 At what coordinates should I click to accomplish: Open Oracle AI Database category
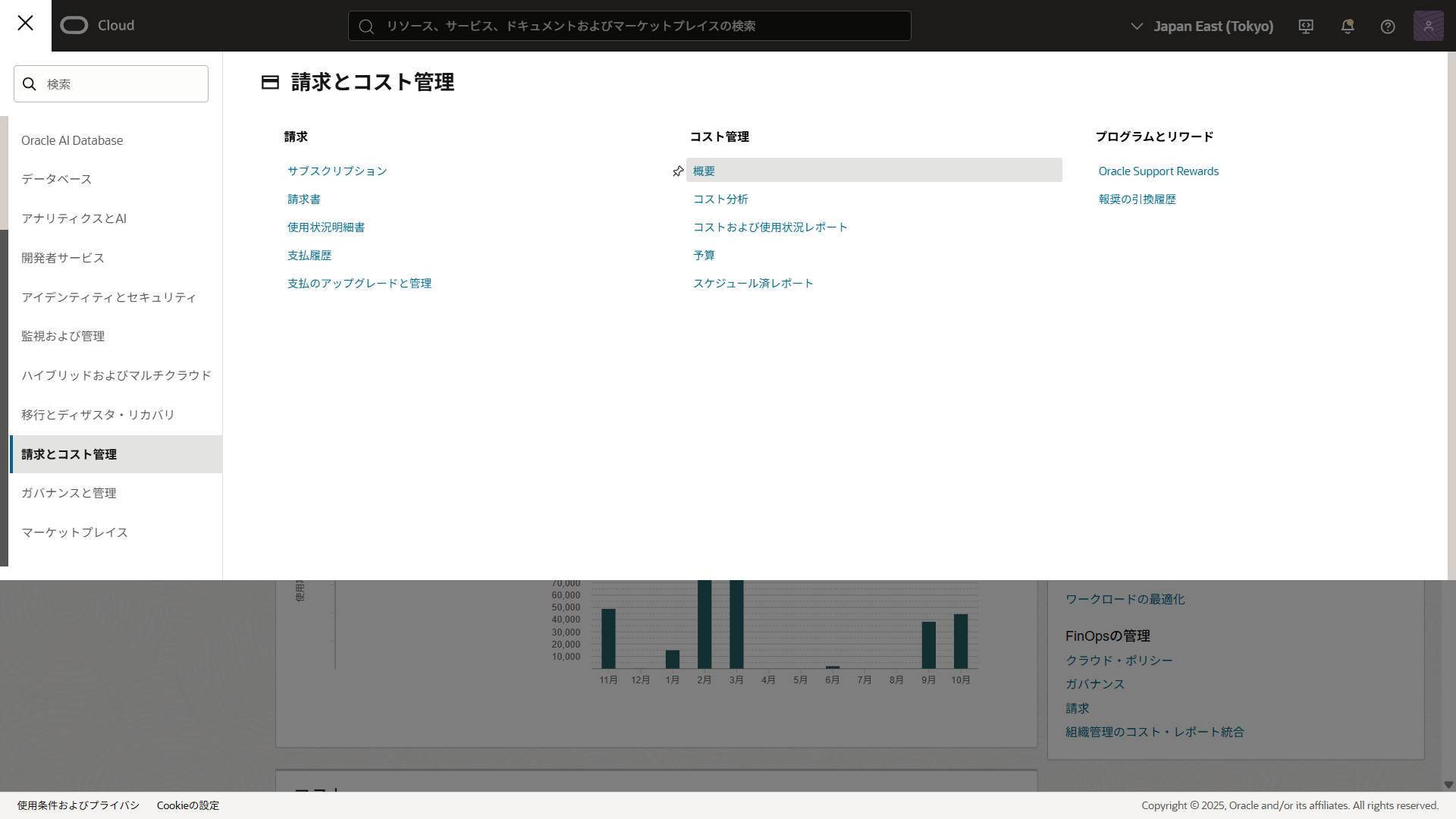coord(72,140)
